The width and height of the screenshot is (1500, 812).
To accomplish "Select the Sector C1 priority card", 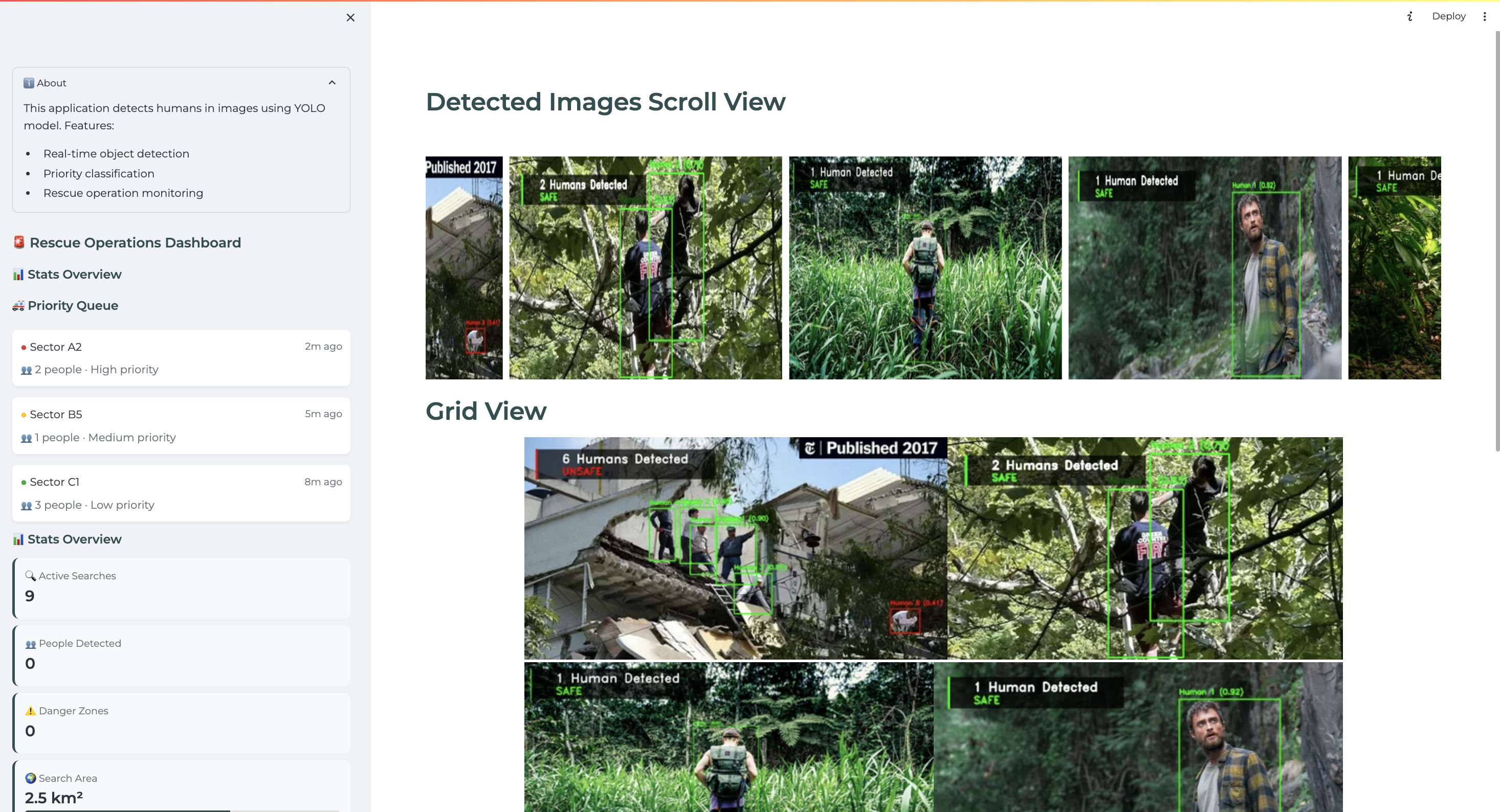I will 181,492.
